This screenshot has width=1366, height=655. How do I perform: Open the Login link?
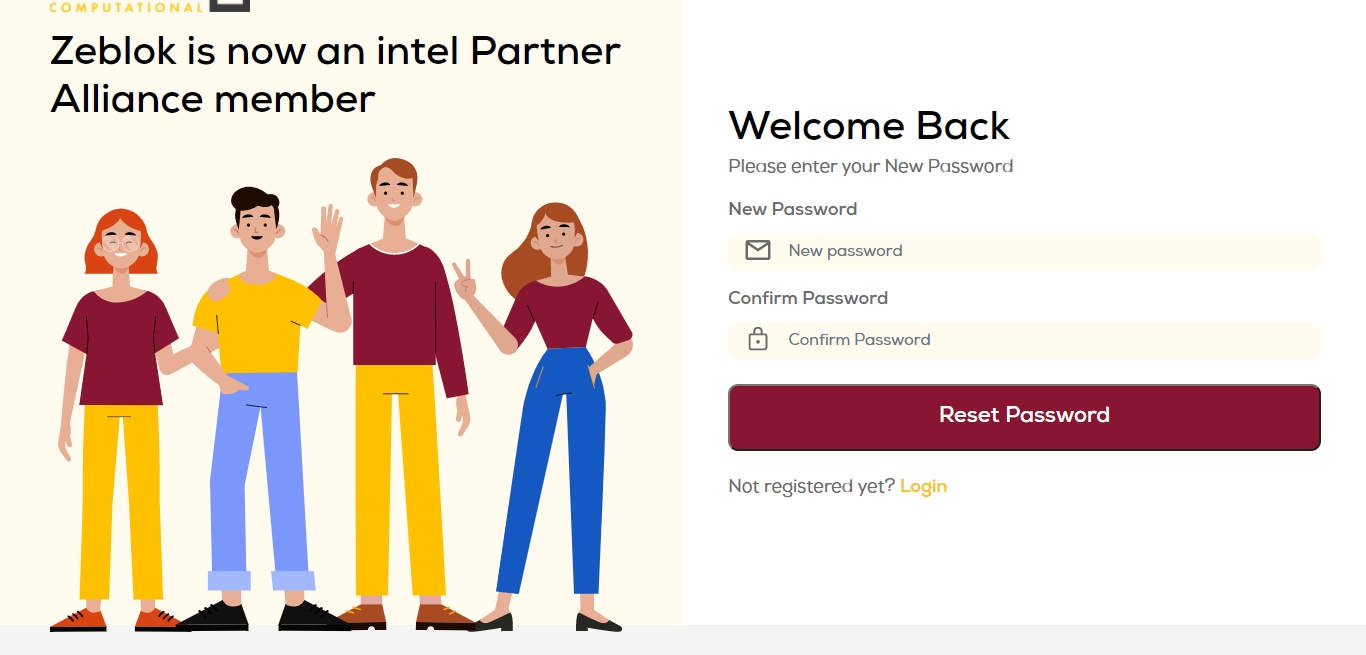coord(923,486)
